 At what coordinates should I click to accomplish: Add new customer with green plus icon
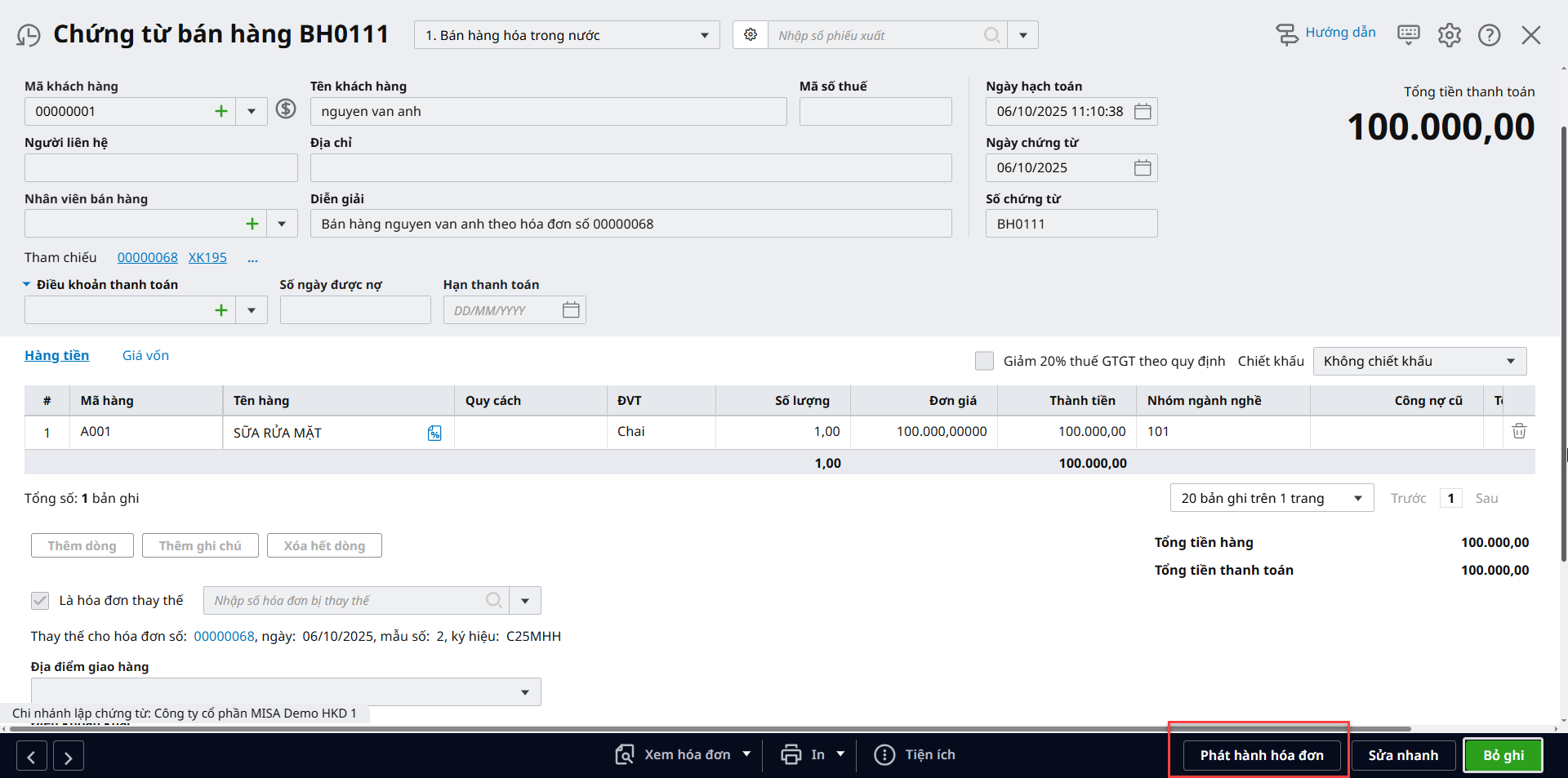(220, 111)
